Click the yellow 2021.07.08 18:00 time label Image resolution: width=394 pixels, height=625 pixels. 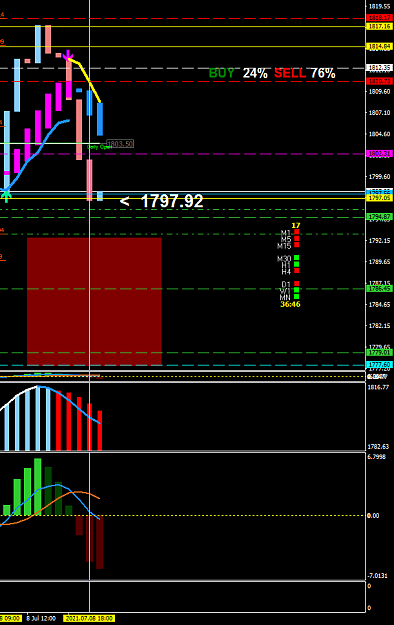click(89, 618)
